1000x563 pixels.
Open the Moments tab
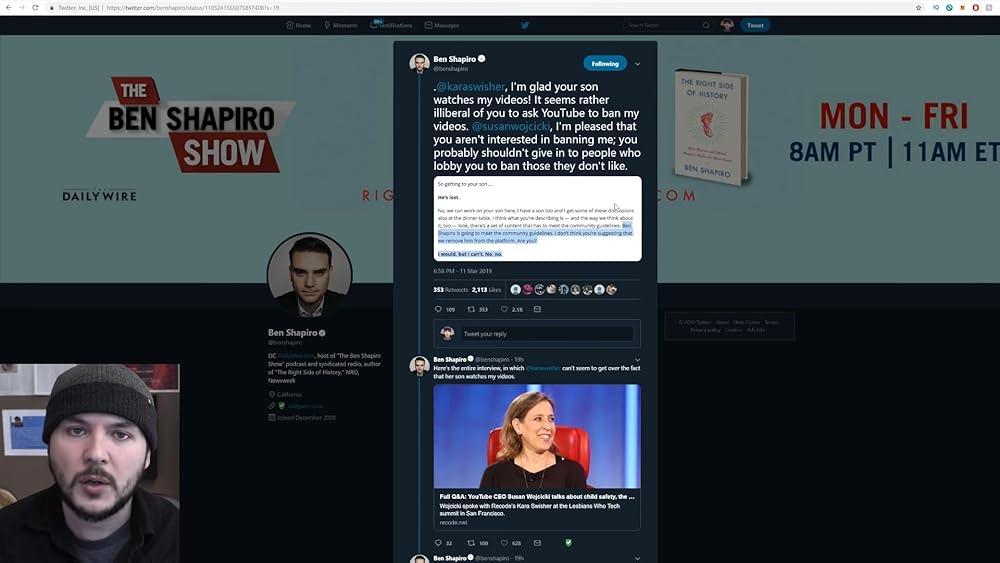pyautogui.click(x=341, y=25)
